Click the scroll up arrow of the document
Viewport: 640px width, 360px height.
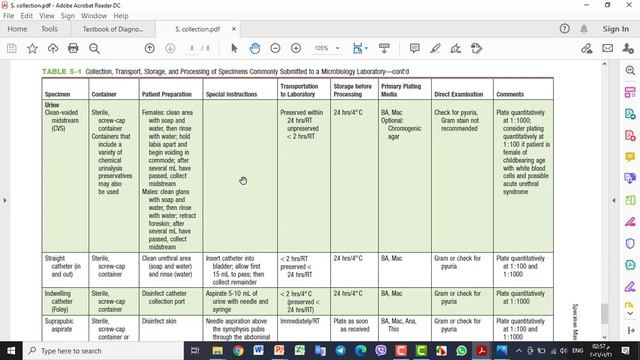(604, 64)
